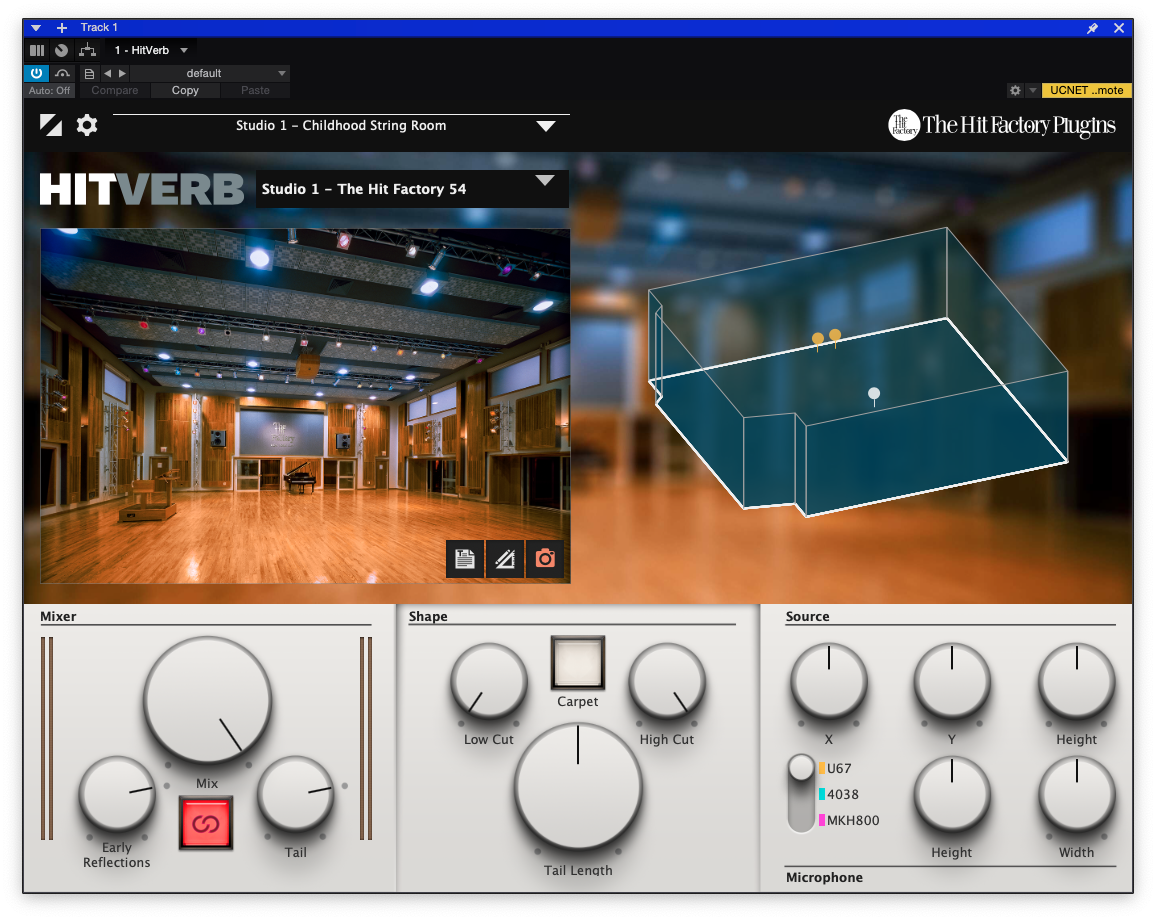Show the studio photo camera icon
This screenshot has height=920, width=1156.
[x=545, y=559]
